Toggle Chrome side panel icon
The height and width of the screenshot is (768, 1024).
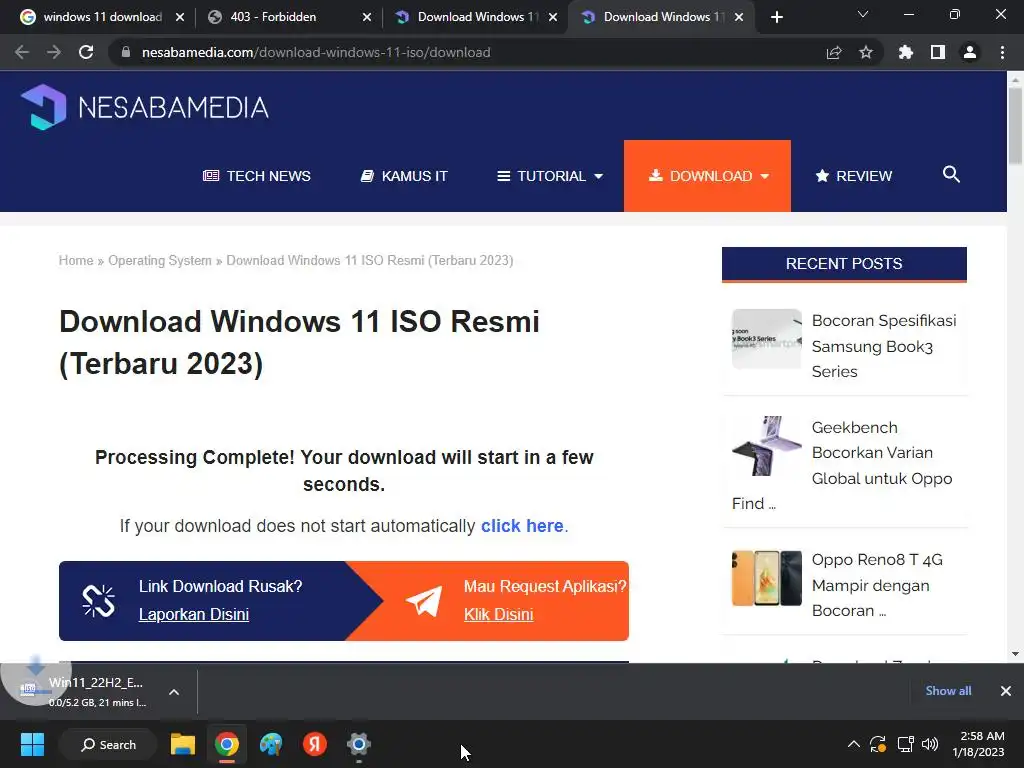(938, 52)
